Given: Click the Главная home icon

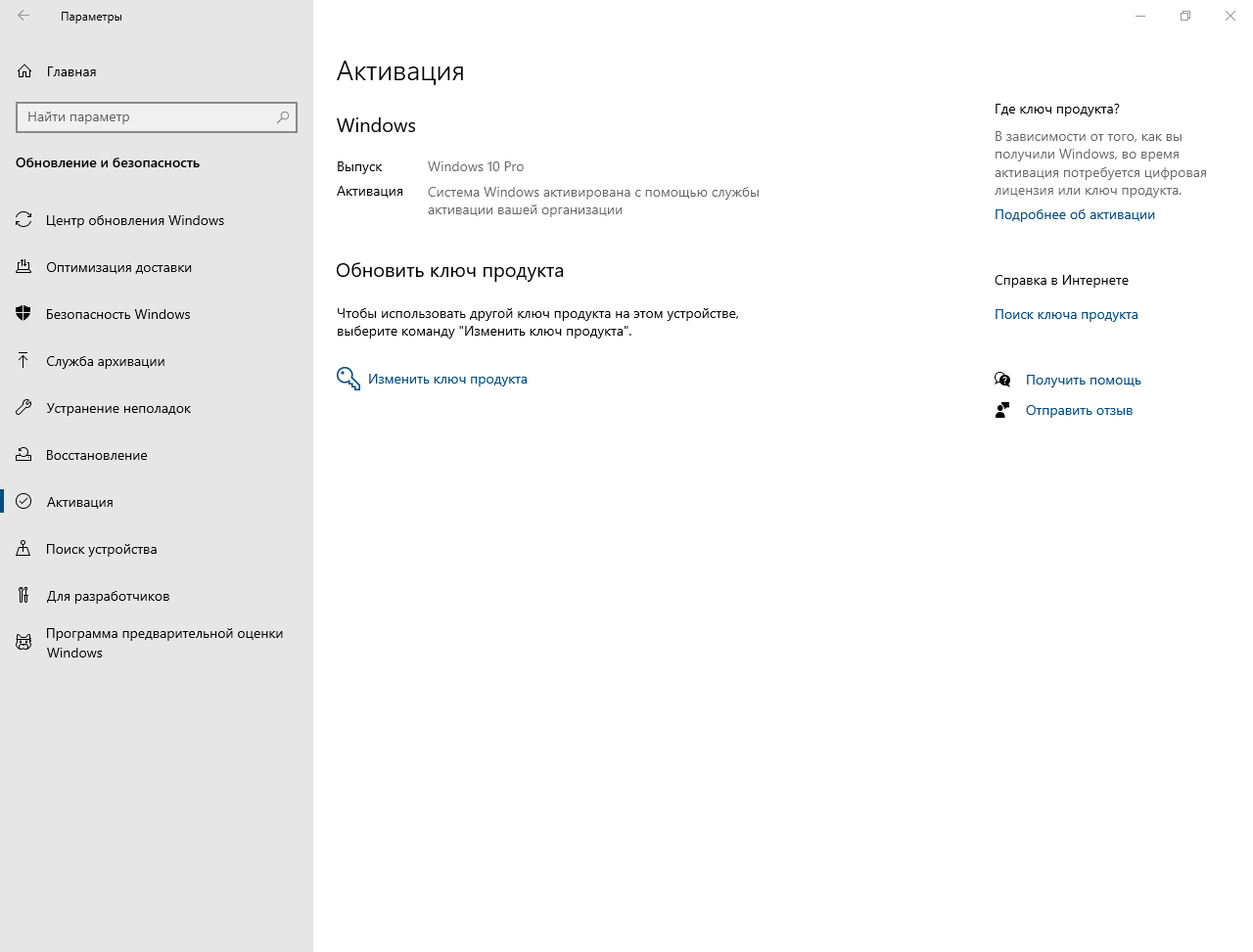Looking at the screenshot, I should (24, 71).
